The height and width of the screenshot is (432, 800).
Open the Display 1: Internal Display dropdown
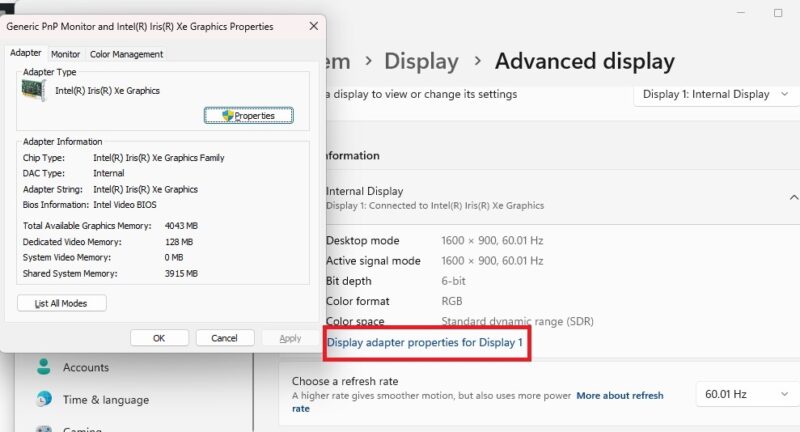point(715,94)
